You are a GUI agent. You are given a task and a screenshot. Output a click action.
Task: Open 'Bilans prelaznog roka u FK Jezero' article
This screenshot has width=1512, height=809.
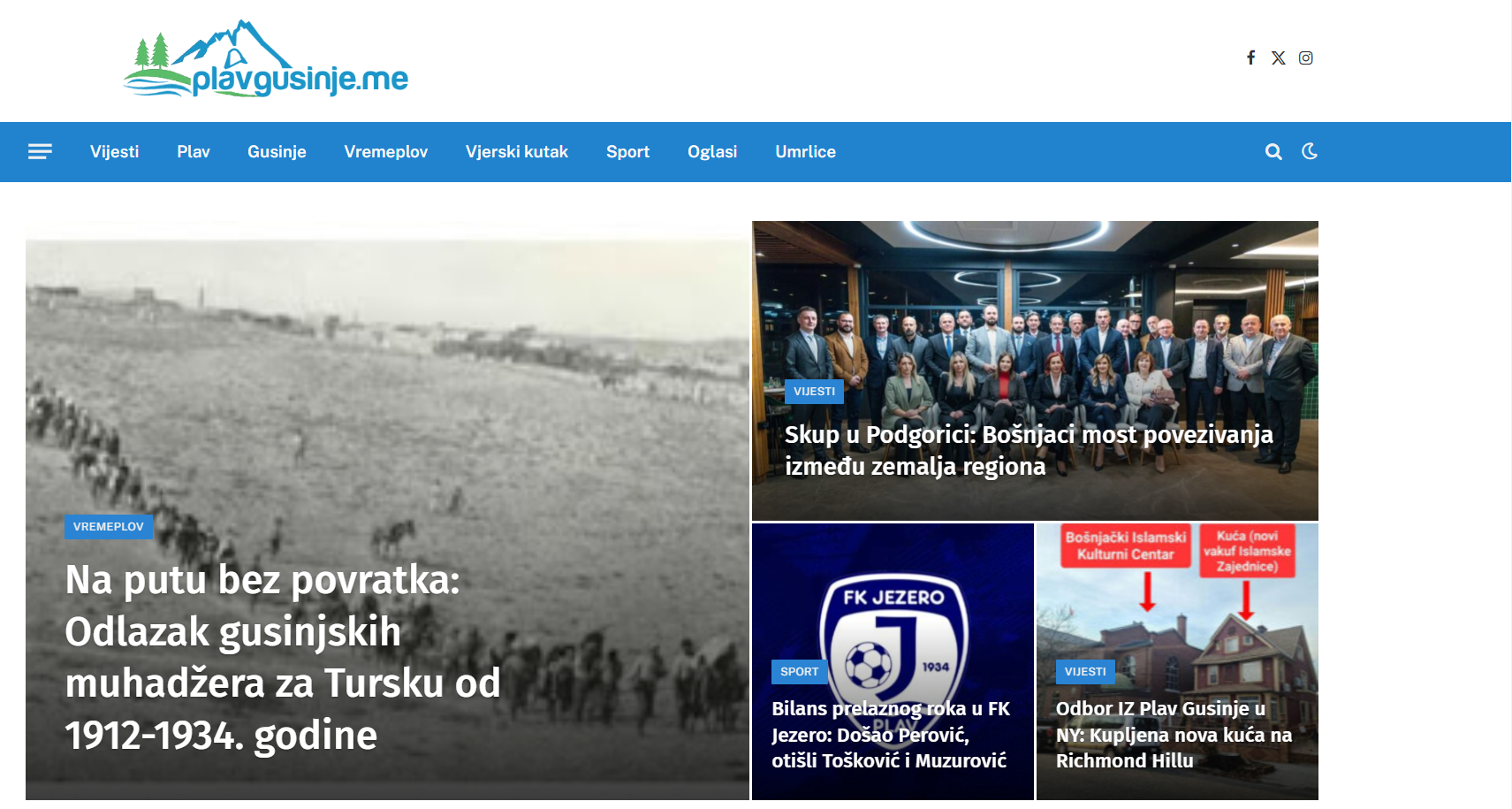[x=891, y=735]
